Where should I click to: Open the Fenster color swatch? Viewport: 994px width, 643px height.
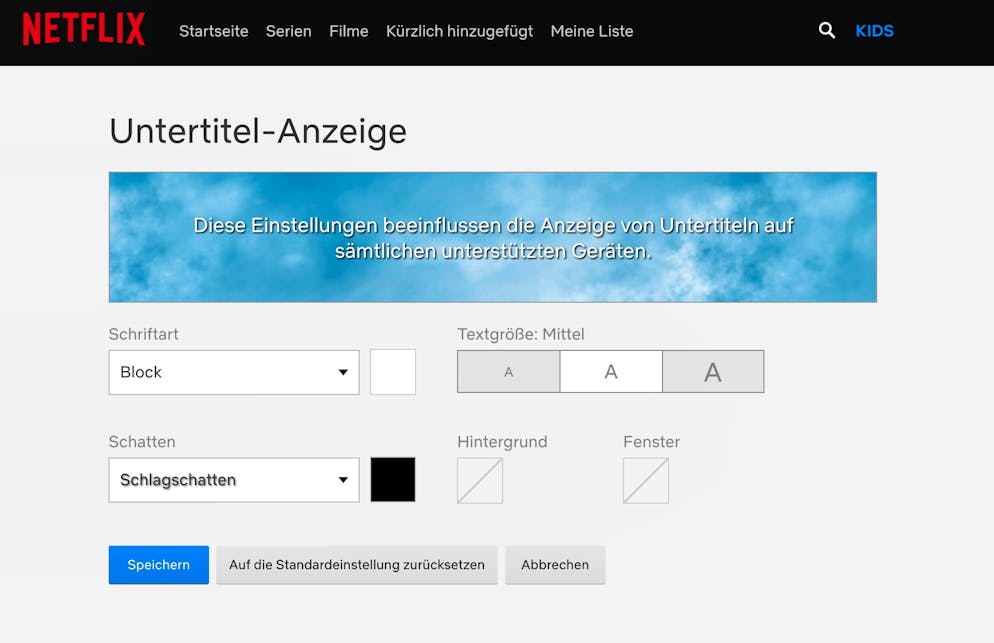(x=646, y=481)
